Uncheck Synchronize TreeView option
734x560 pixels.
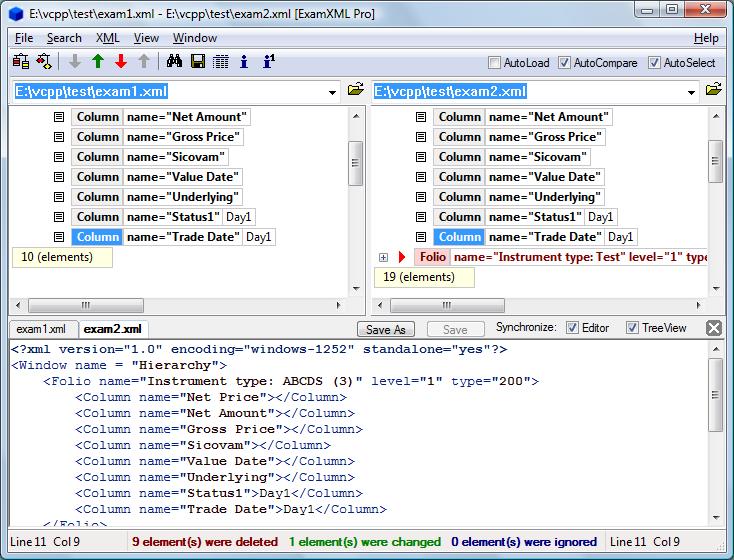[633, 328]
